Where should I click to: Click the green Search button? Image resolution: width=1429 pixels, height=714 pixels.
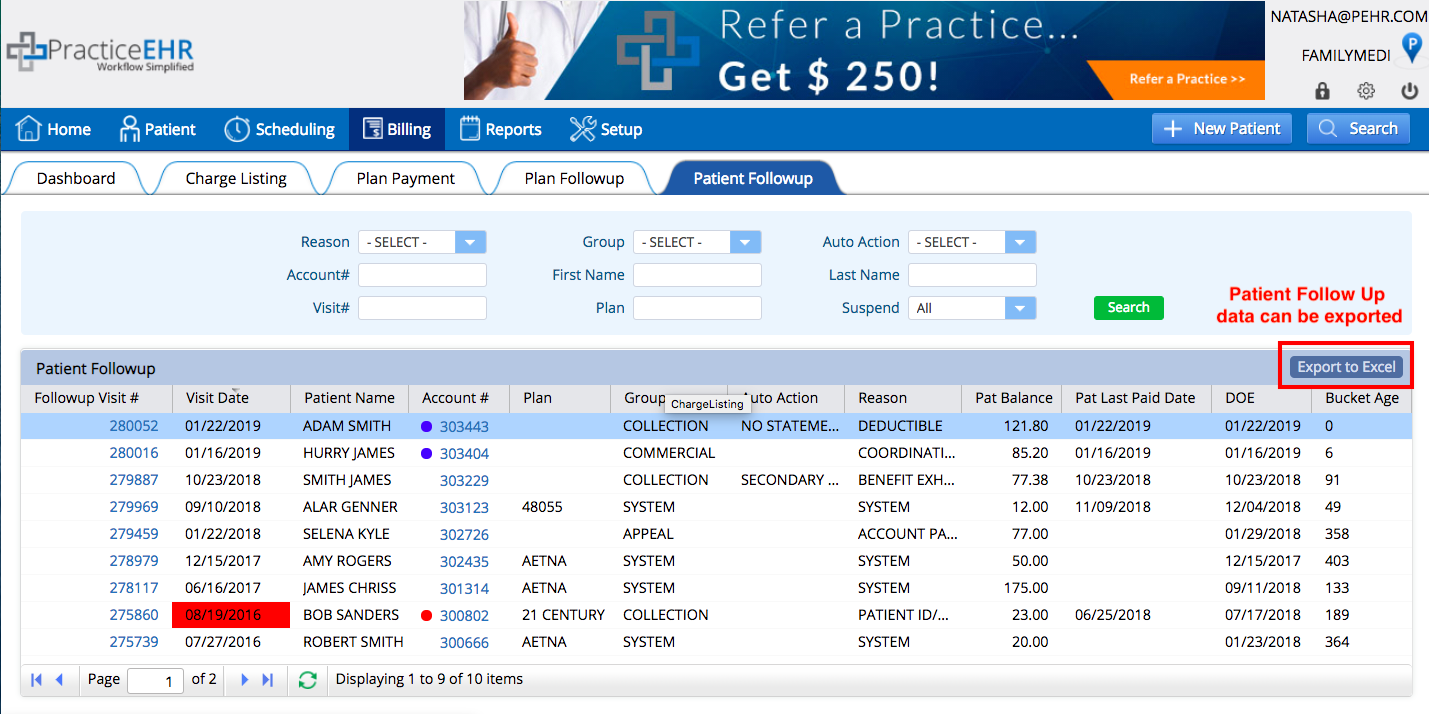pyautogui.click(x=1128, y=308)
